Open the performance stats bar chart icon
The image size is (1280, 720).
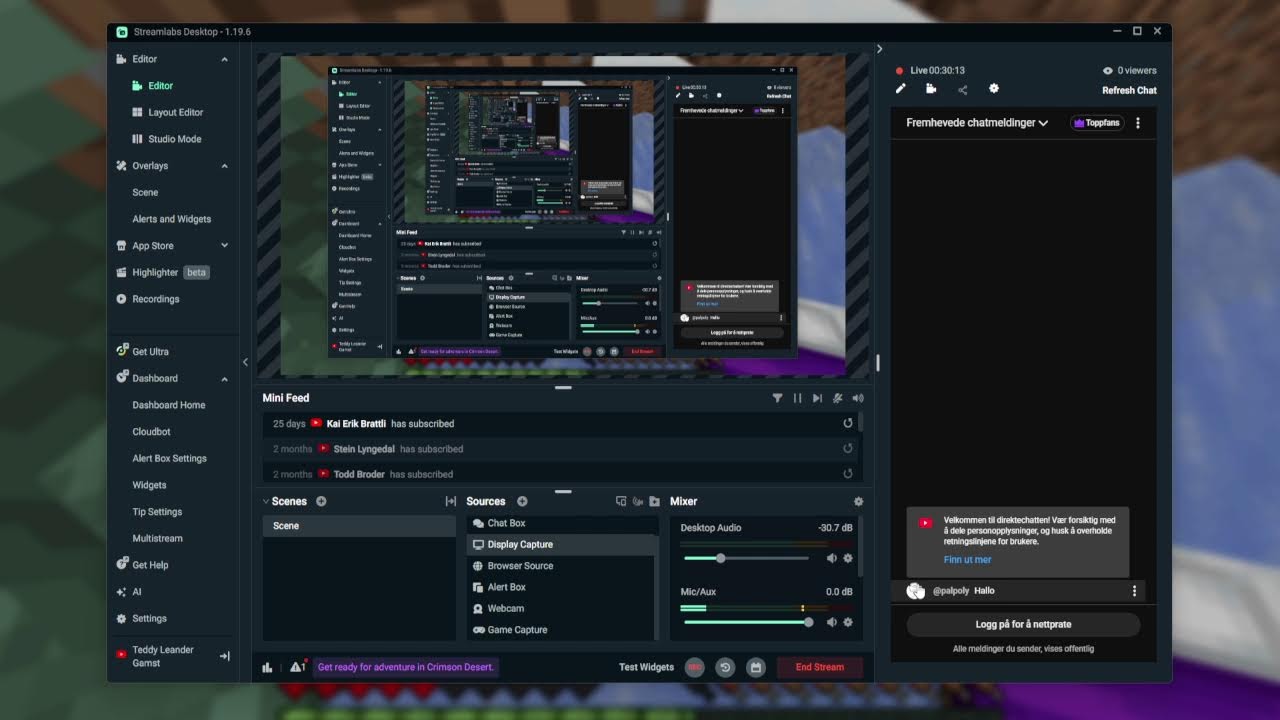coord(268,667)
